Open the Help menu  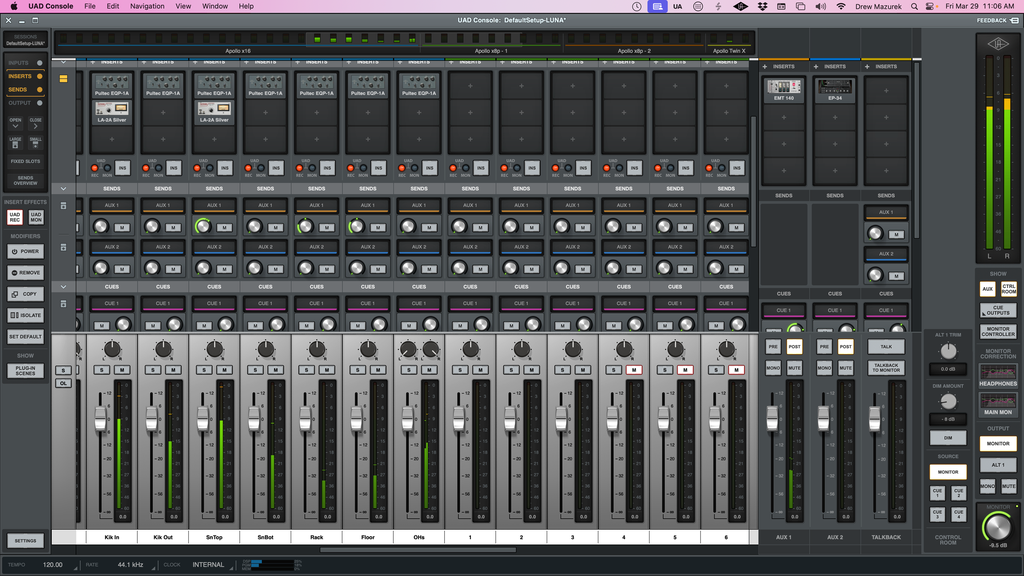tap(246, 7)
